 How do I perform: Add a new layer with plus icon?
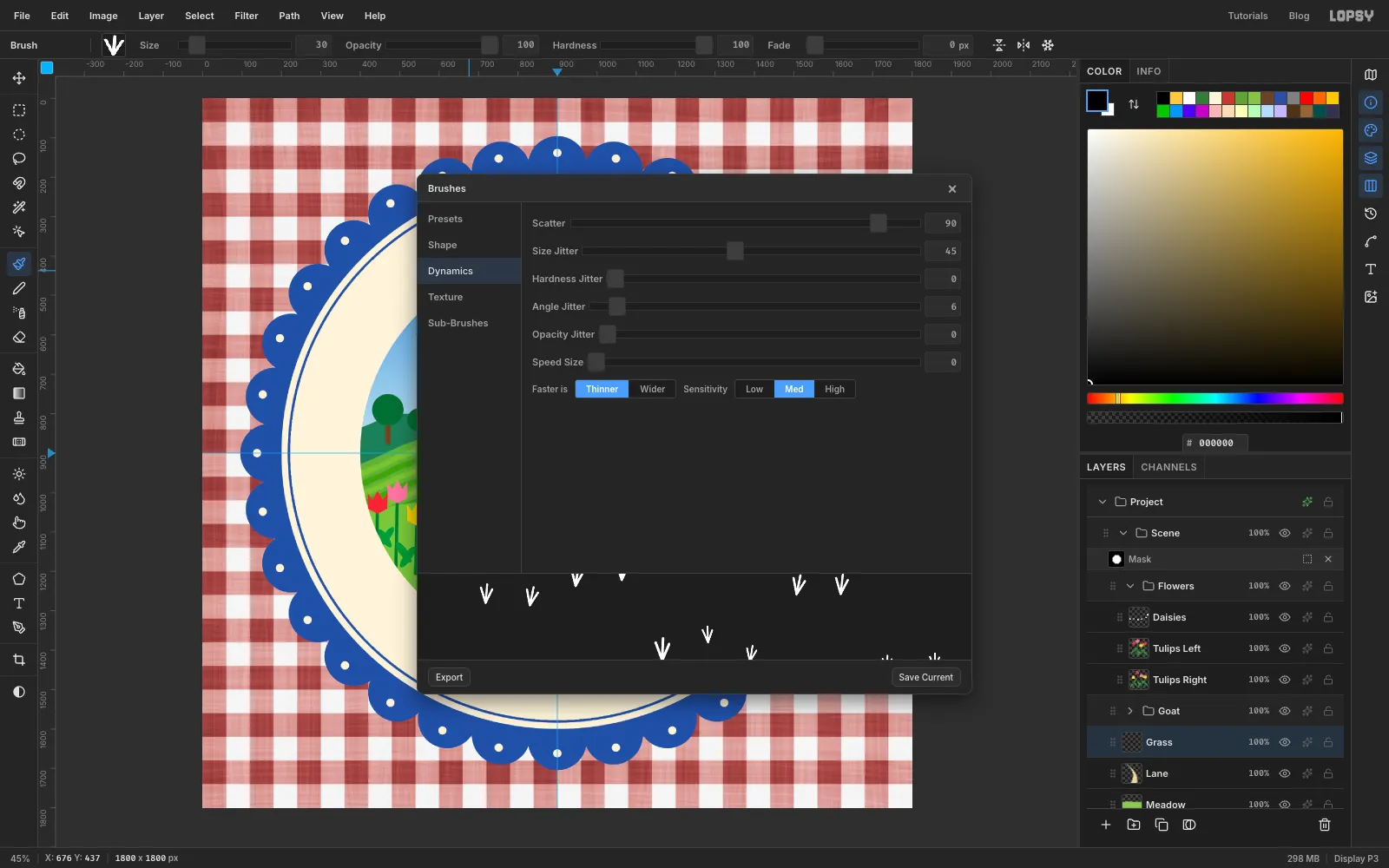coord(1106,825)
